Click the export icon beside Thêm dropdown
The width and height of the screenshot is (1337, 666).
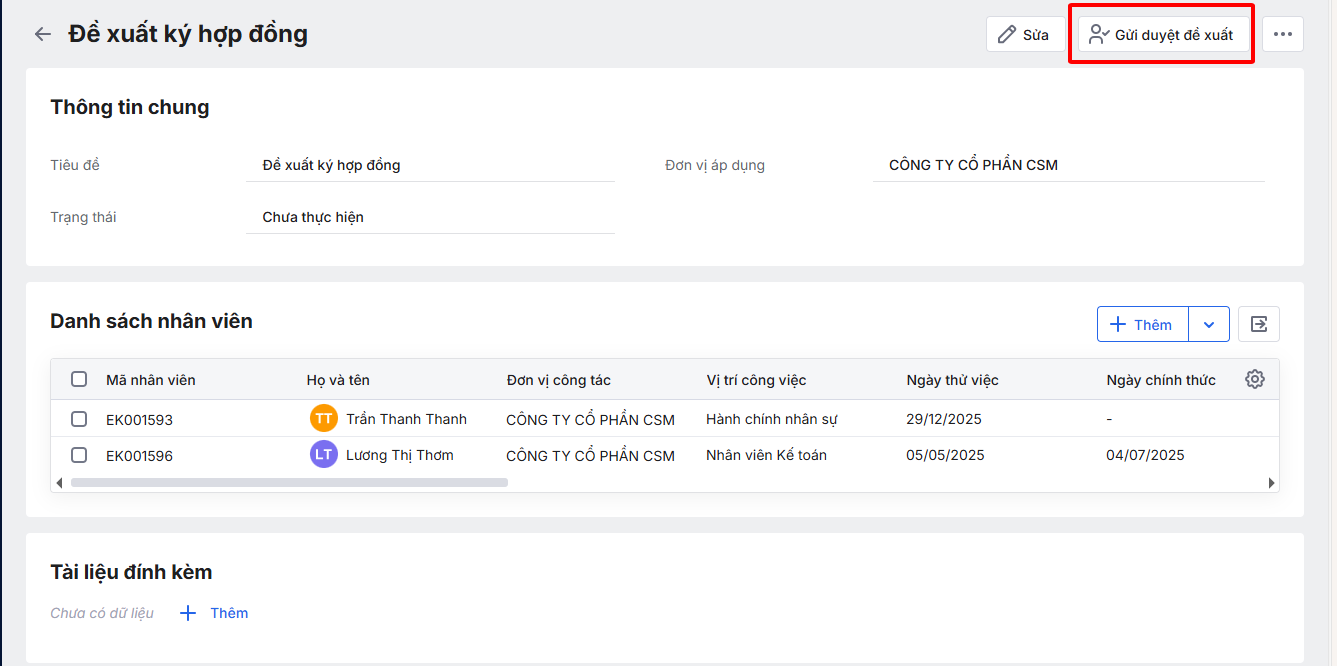(1258, 324)
